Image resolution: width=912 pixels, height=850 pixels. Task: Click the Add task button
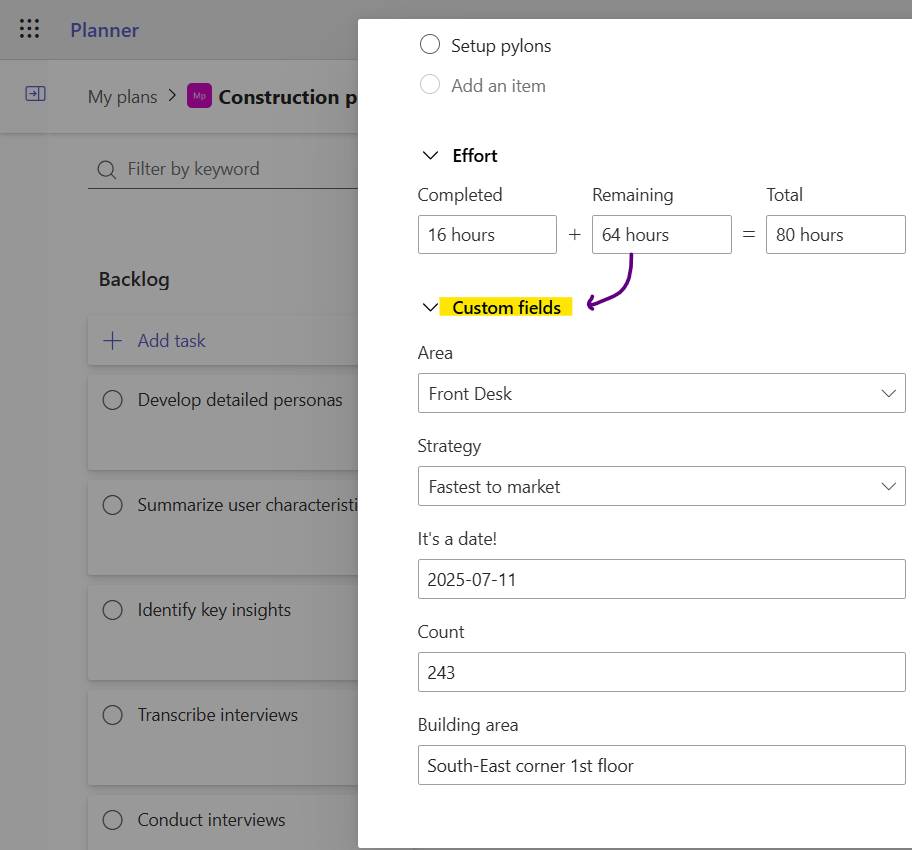[171, 341]
